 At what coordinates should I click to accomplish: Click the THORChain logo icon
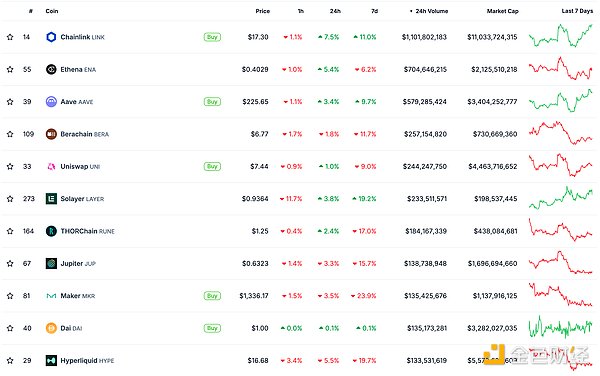pyautogui.click(x=51, y=231)
